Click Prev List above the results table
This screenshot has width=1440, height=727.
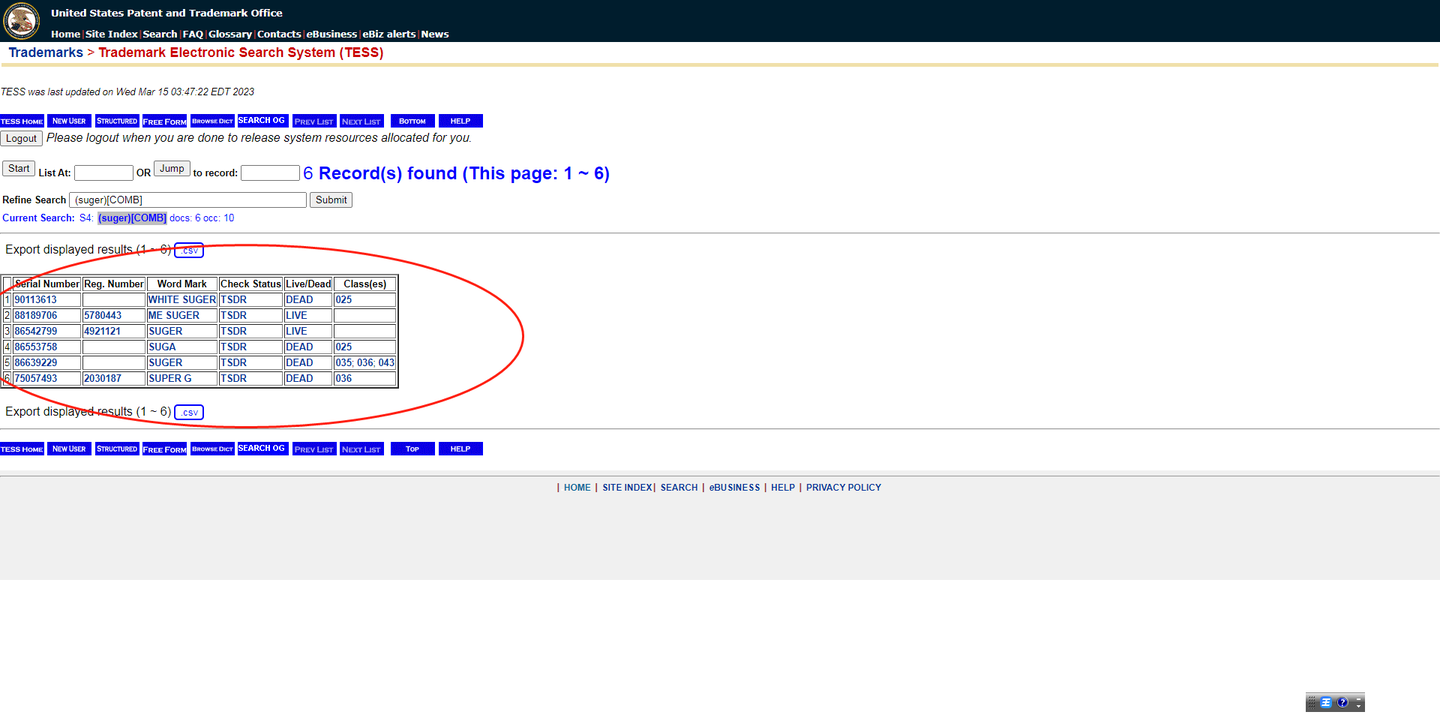click(x=314, y=121)
